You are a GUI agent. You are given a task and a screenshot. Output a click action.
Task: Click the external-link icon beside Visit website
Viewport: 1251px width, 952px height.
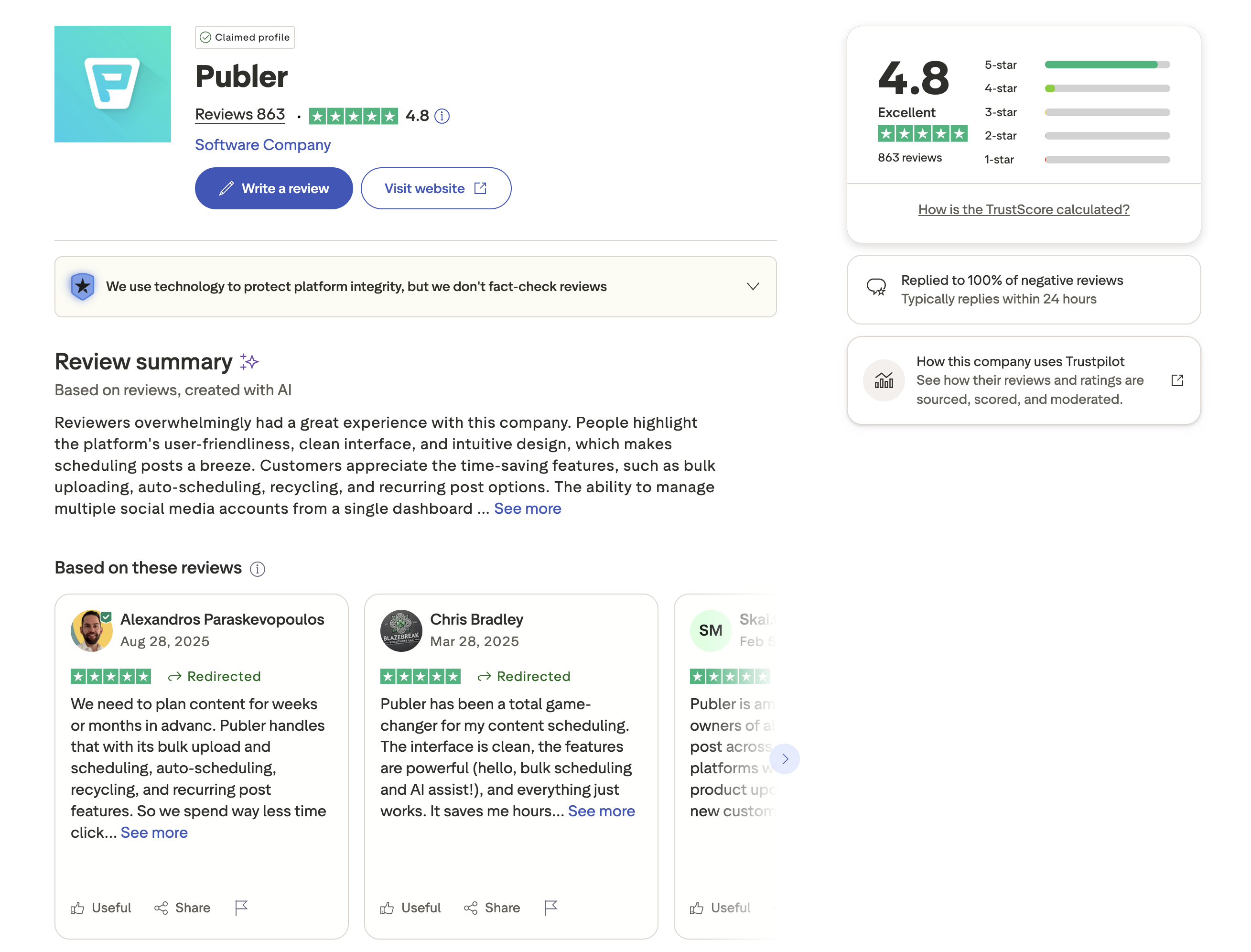tap(479, 188)
